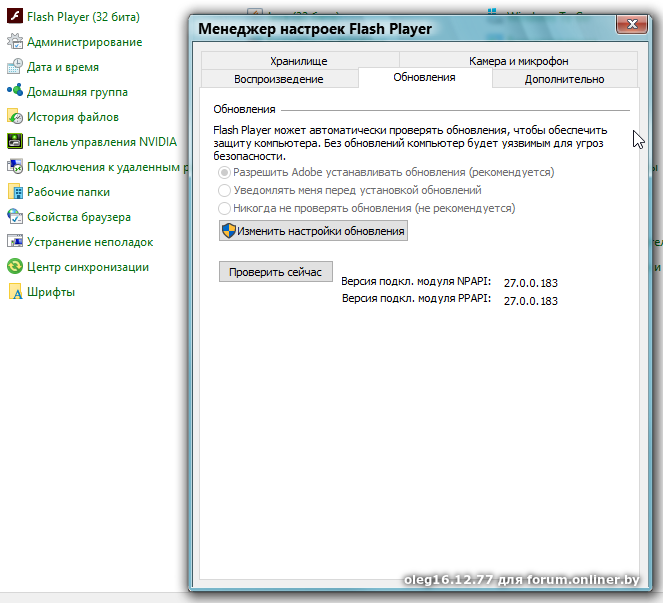Switch to the Воспроизведение tab

[x=279, y=79]
